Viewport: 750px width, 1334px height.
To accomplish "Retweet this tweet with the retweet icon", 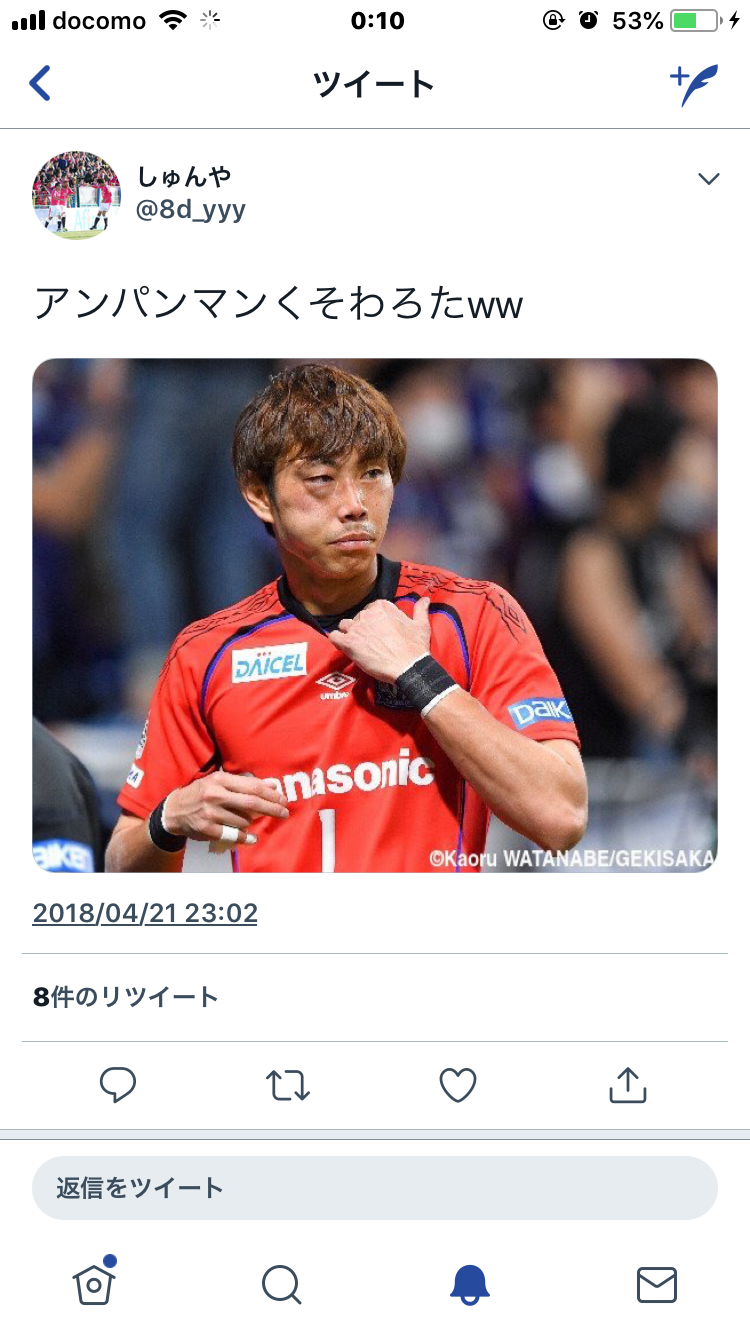I will click(x=288, y=1085).
